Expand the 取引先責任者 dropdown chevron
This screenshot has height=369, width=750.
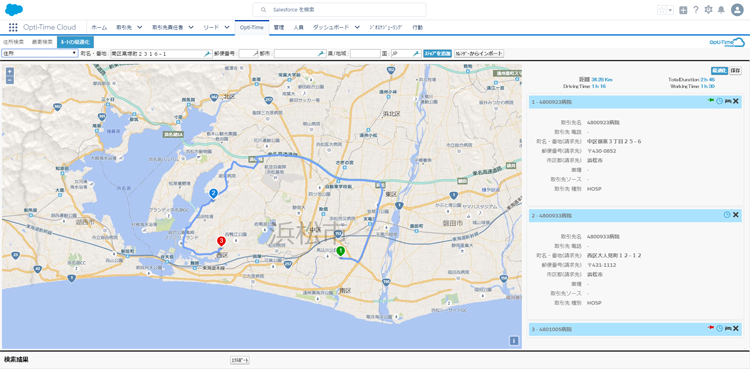click(x=191, y=27)
